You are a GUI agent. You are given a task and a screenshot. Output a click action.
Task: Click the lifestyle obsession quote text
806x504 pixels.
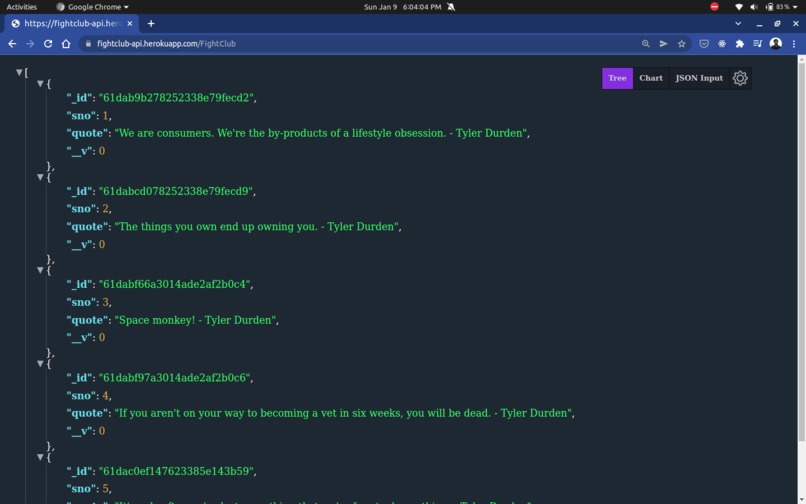point(322,133)
